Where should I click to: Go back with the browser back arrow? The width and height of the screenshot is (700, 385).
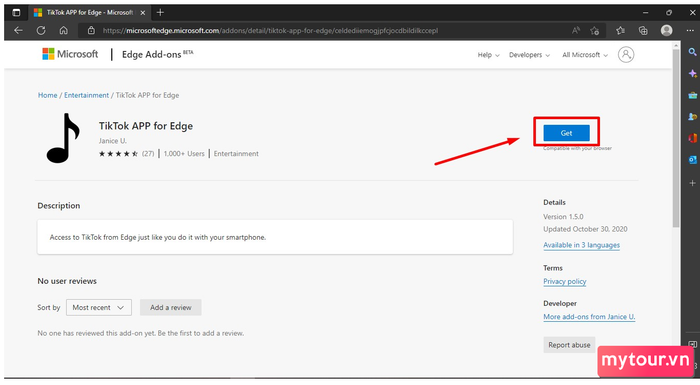tap(18, 30)
